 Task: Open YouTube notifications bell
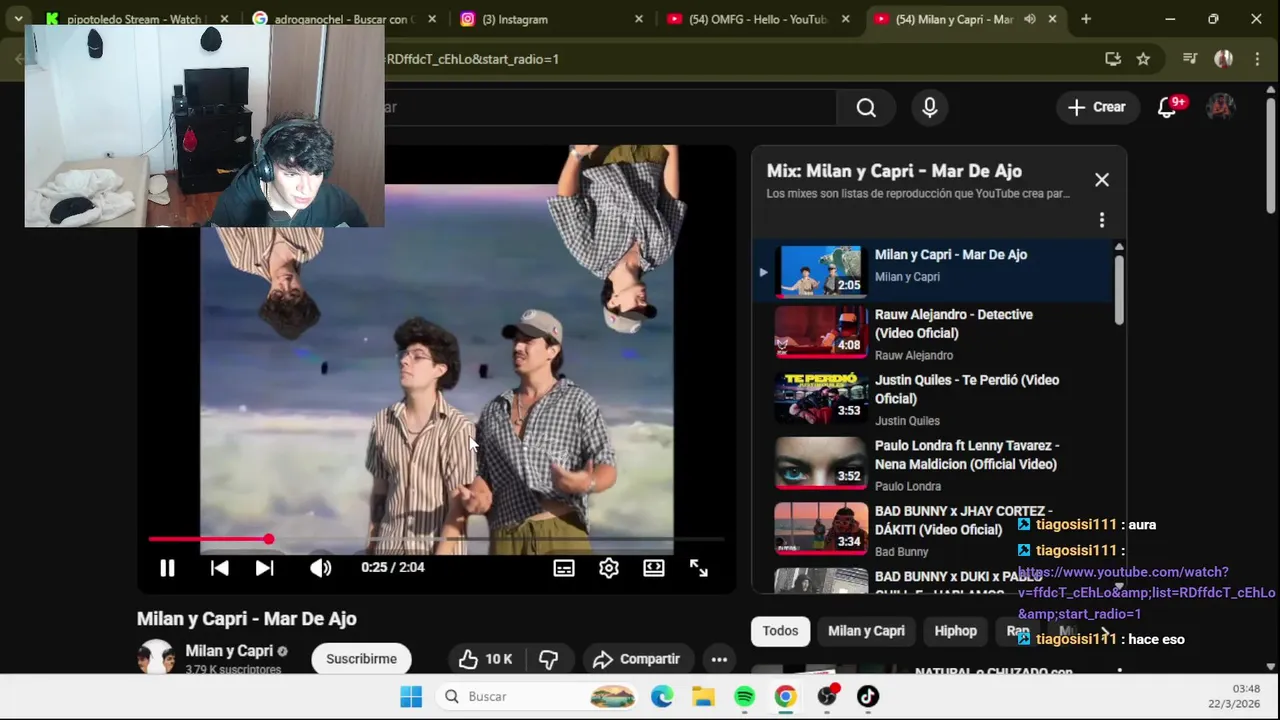[x=1167, y=107]
